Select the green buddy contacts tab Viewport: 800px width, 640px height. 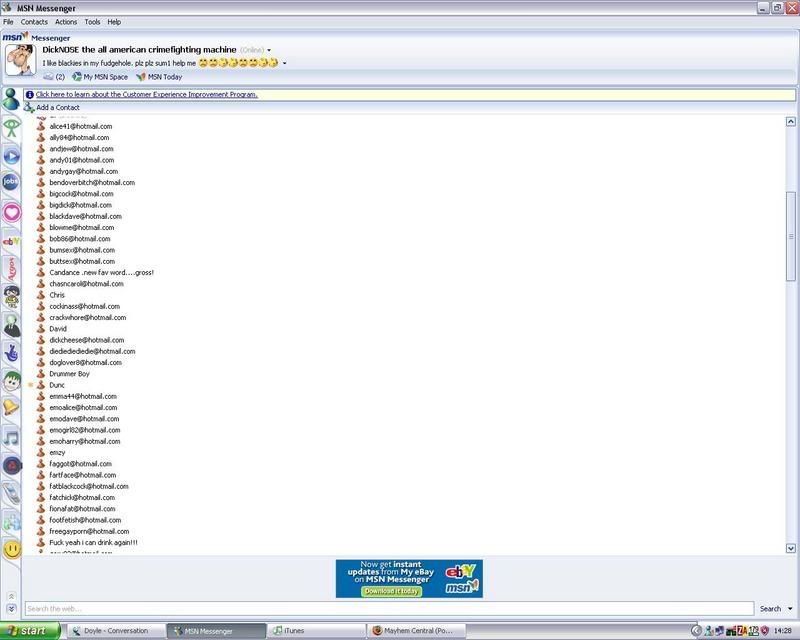11,99
